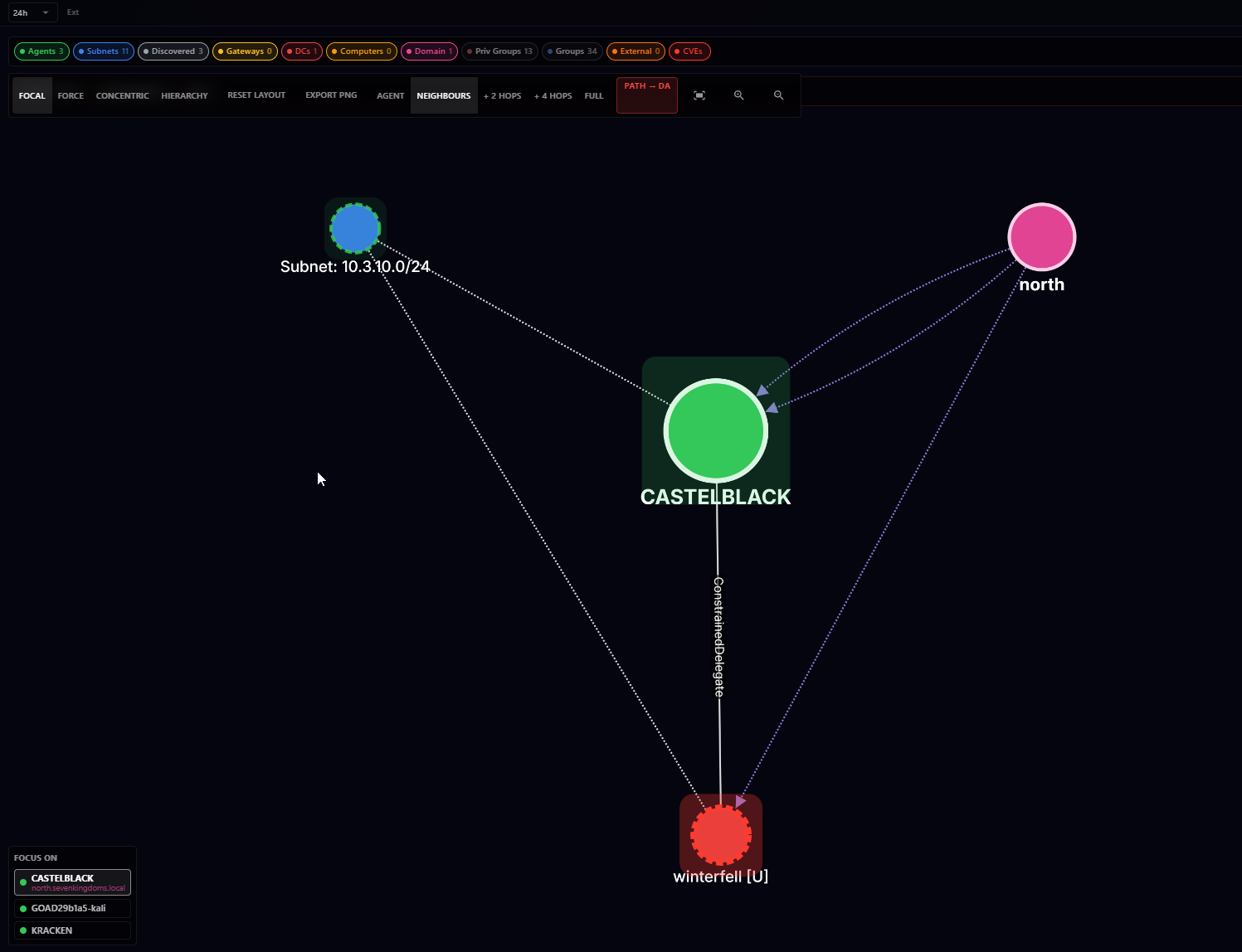Select the pink north domain node
This screenshot has width=1242, height=952.
pos(1042,237)
